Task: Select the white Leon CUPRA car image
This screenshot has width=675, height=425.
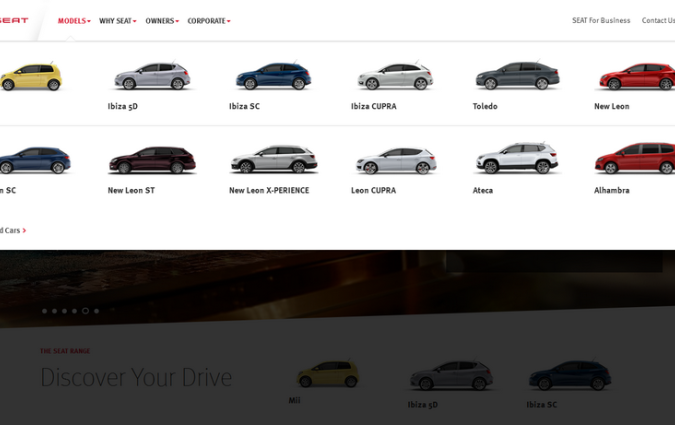Action: pos(394,160)
